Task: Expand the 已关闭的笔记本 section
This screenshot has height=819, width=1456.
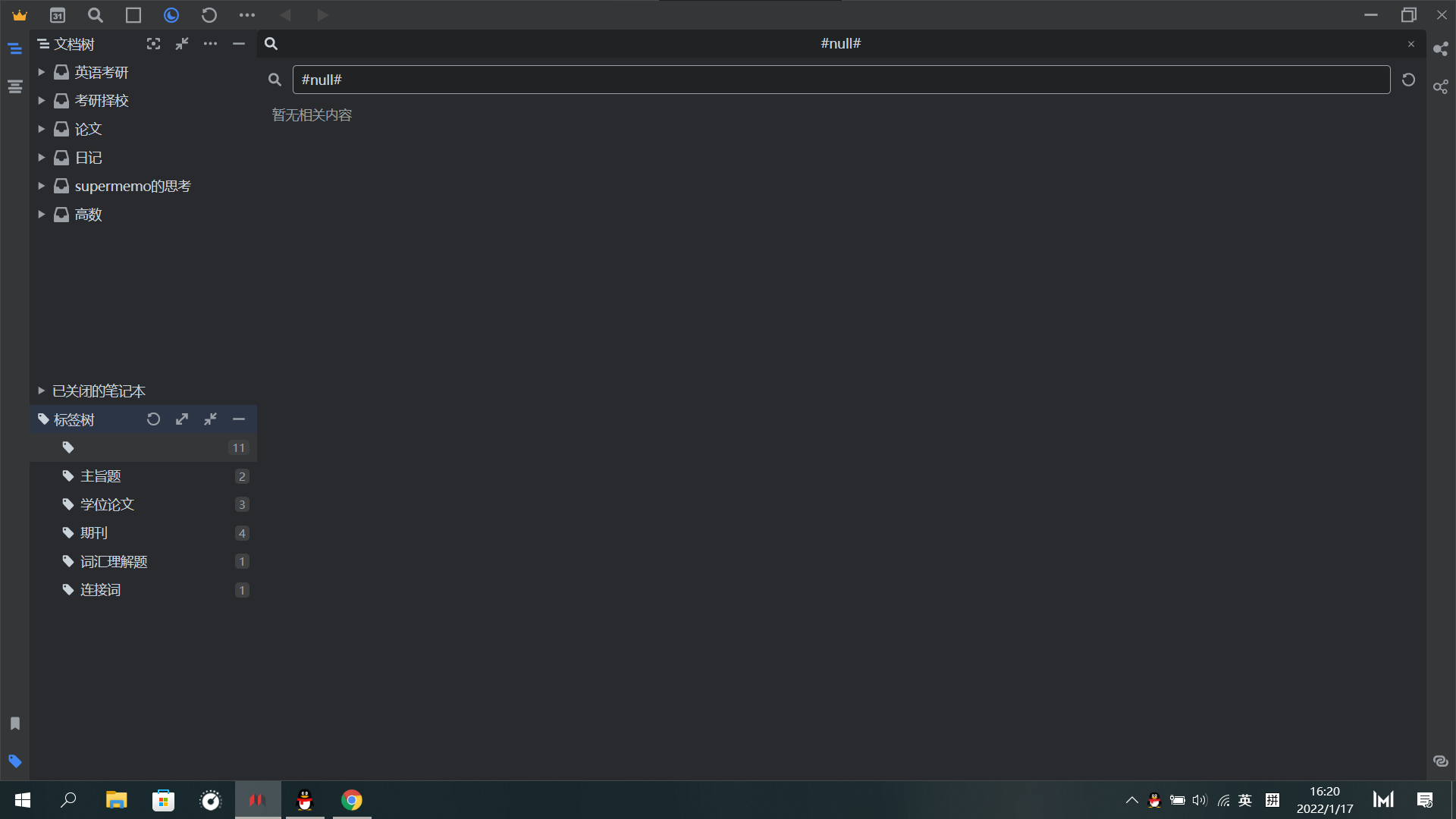Action: point(42,391)
